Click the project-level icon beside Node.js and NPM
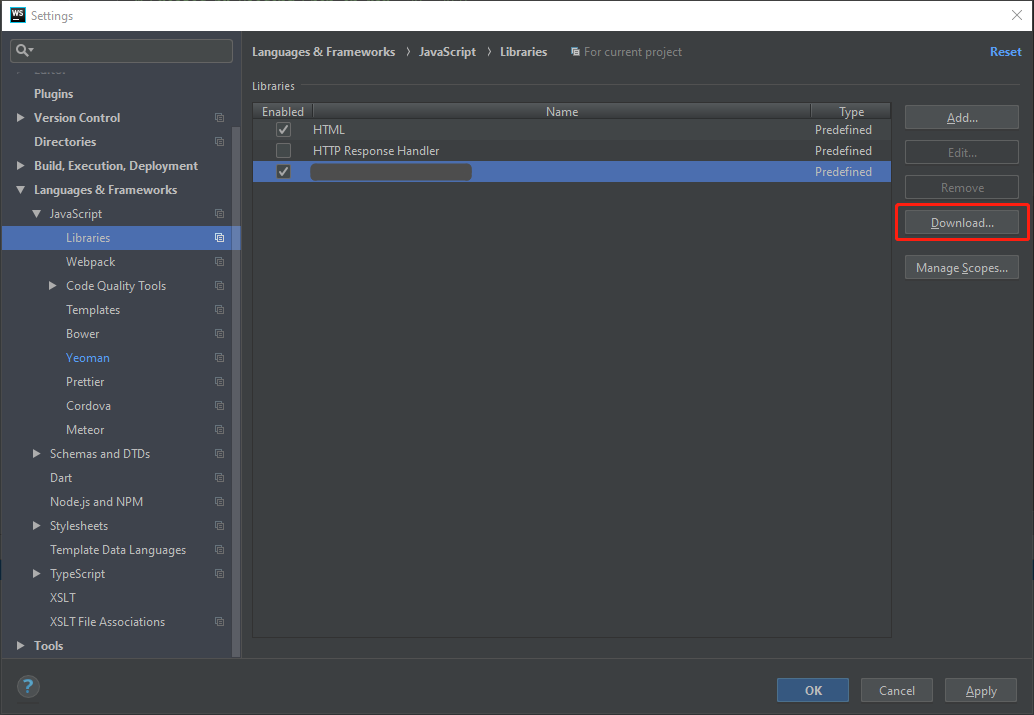Screen dimensions: 1034x715 pyautogui.click(x=220, y=502)
